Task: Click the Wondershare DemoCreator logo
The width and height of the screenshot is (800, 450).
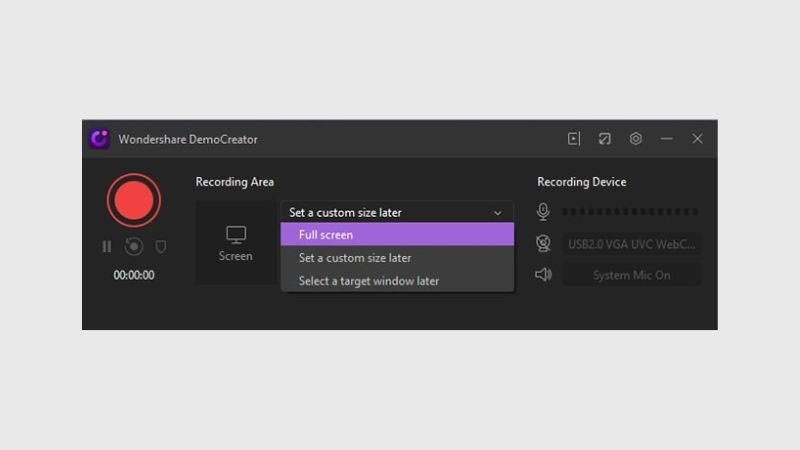Action: tap(99, 139)
